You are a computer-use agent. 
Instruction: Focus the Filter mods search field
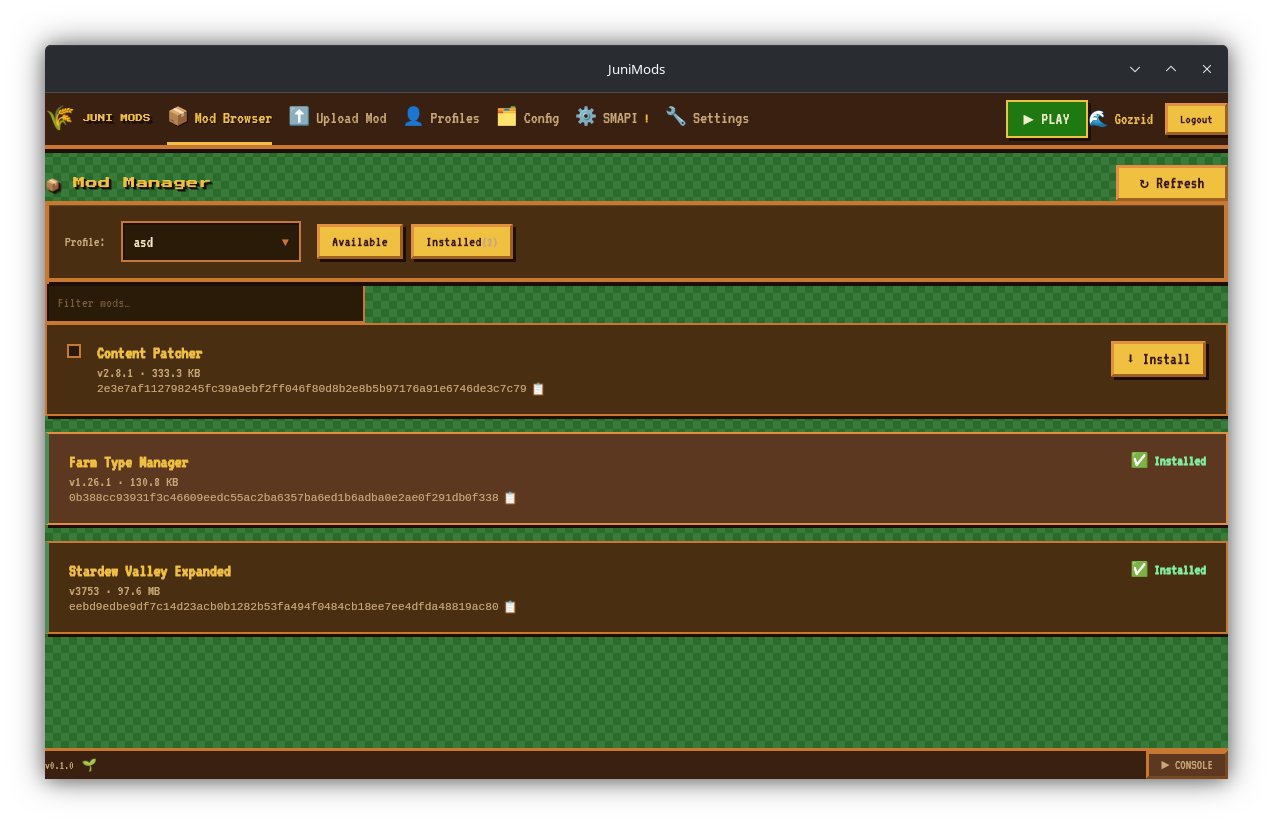[205, 304]
